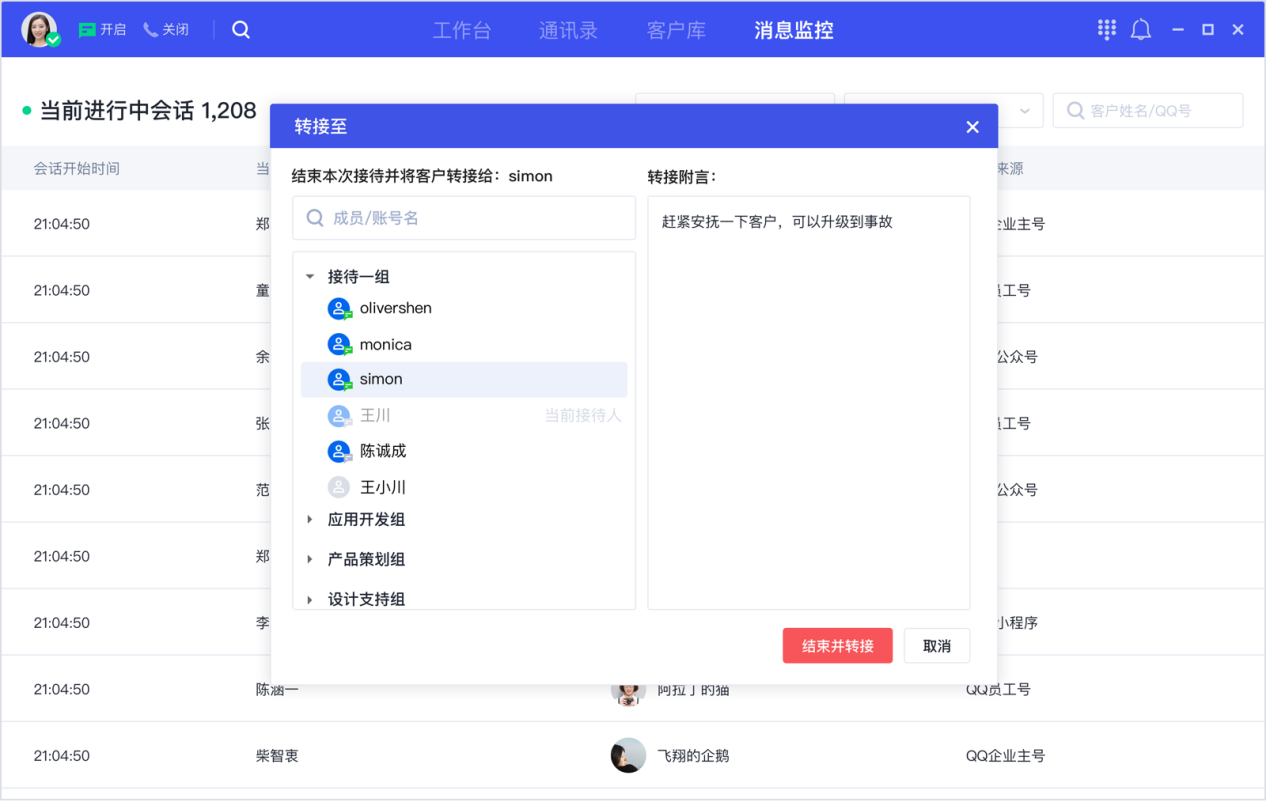Select member olivershen

tap(464, 309)
